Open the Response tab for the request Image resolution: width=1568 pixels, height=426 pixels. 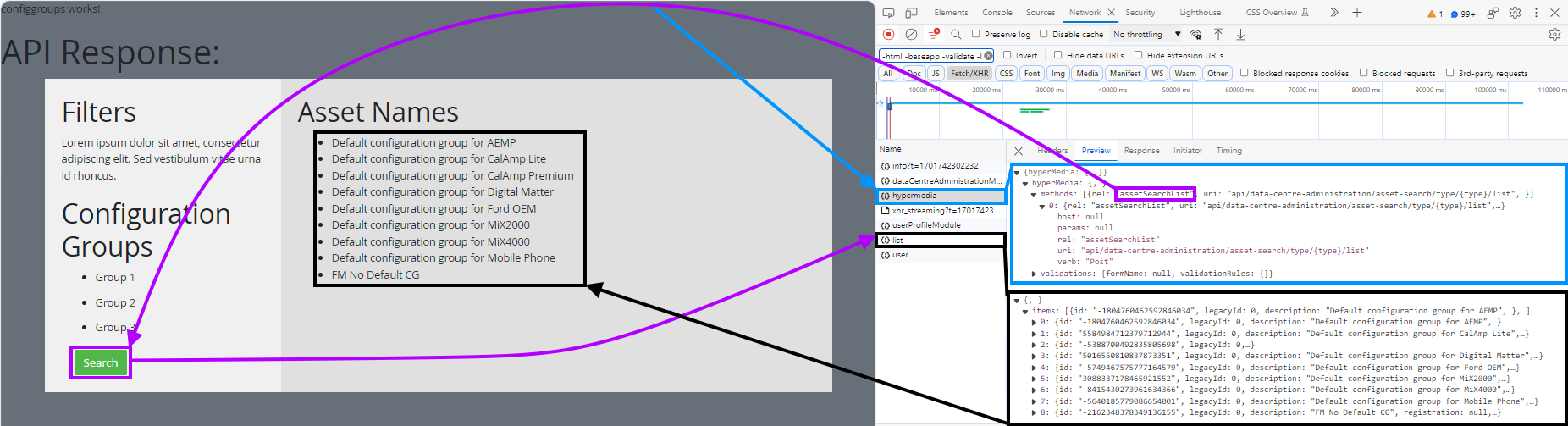point(1141,151)
